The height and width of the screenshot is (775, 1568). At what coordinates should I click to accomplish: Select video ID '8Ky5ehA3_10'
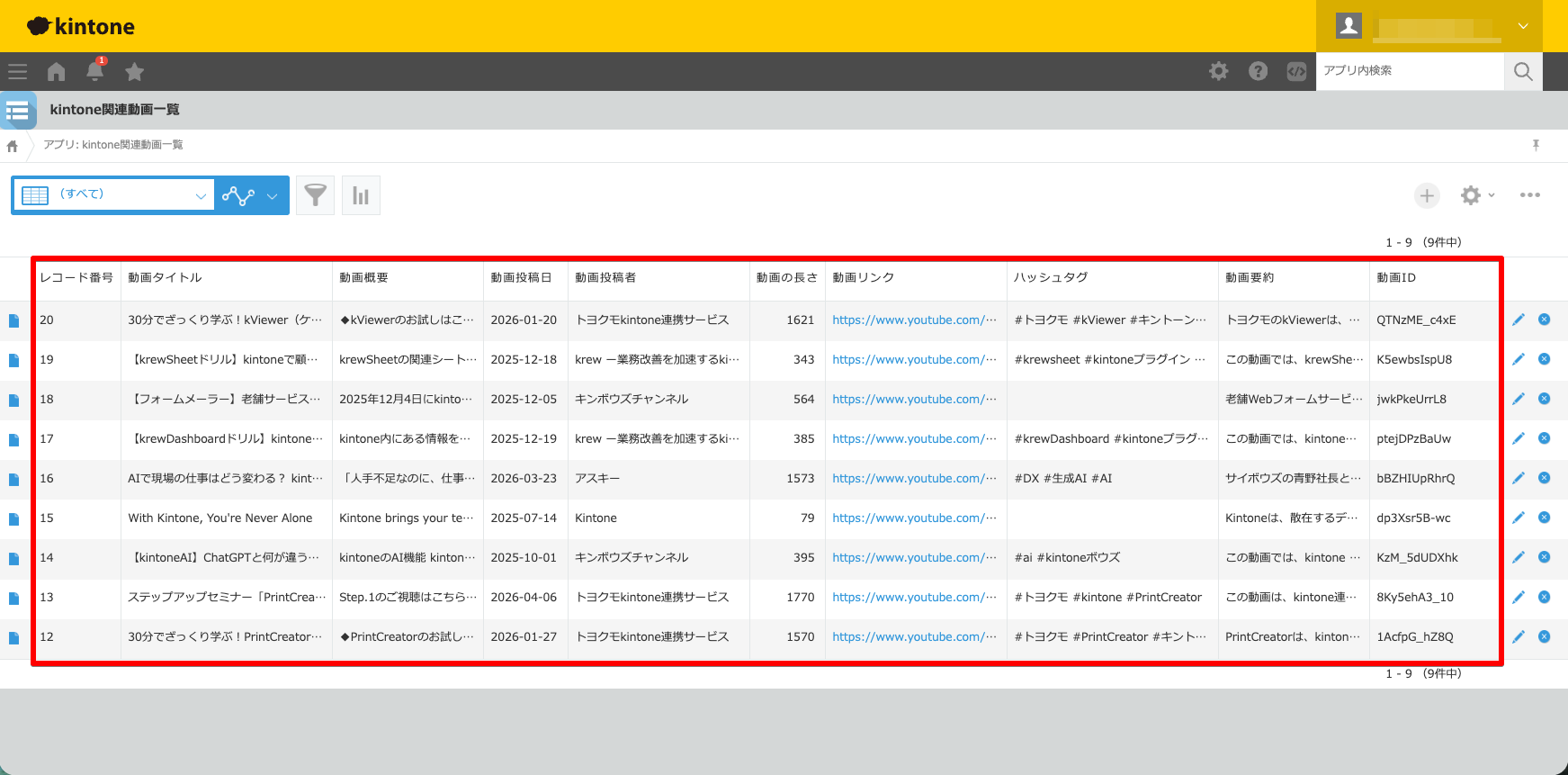pos(1415,597)
